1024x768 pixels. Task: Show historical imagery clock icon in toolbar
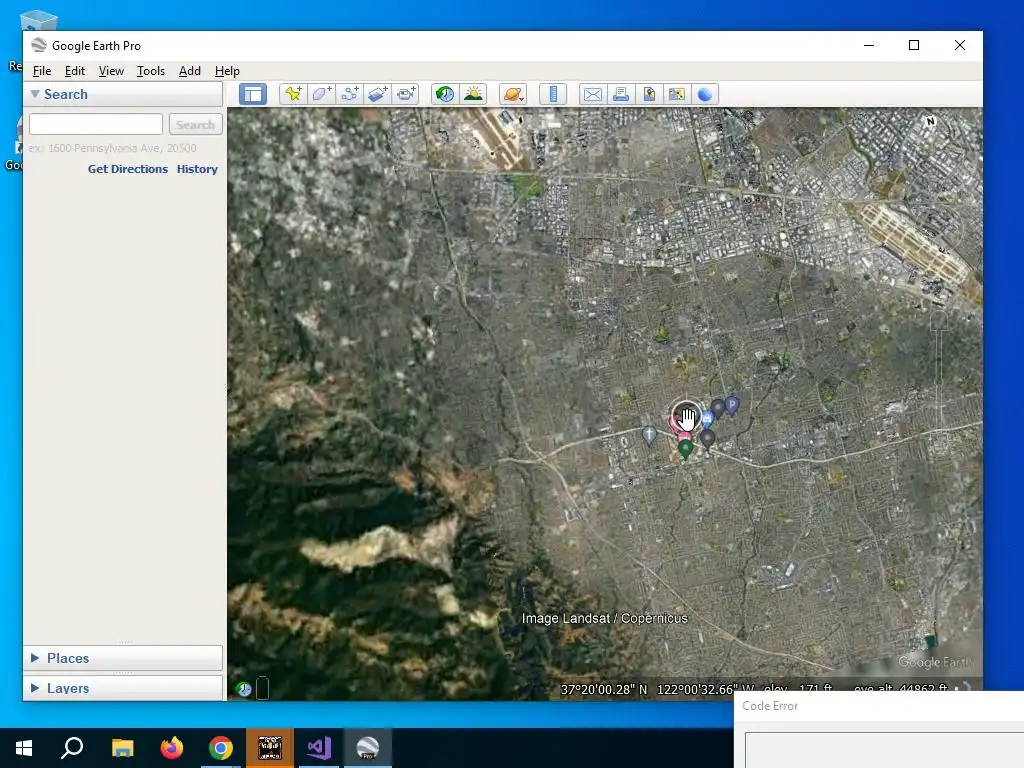445,94
